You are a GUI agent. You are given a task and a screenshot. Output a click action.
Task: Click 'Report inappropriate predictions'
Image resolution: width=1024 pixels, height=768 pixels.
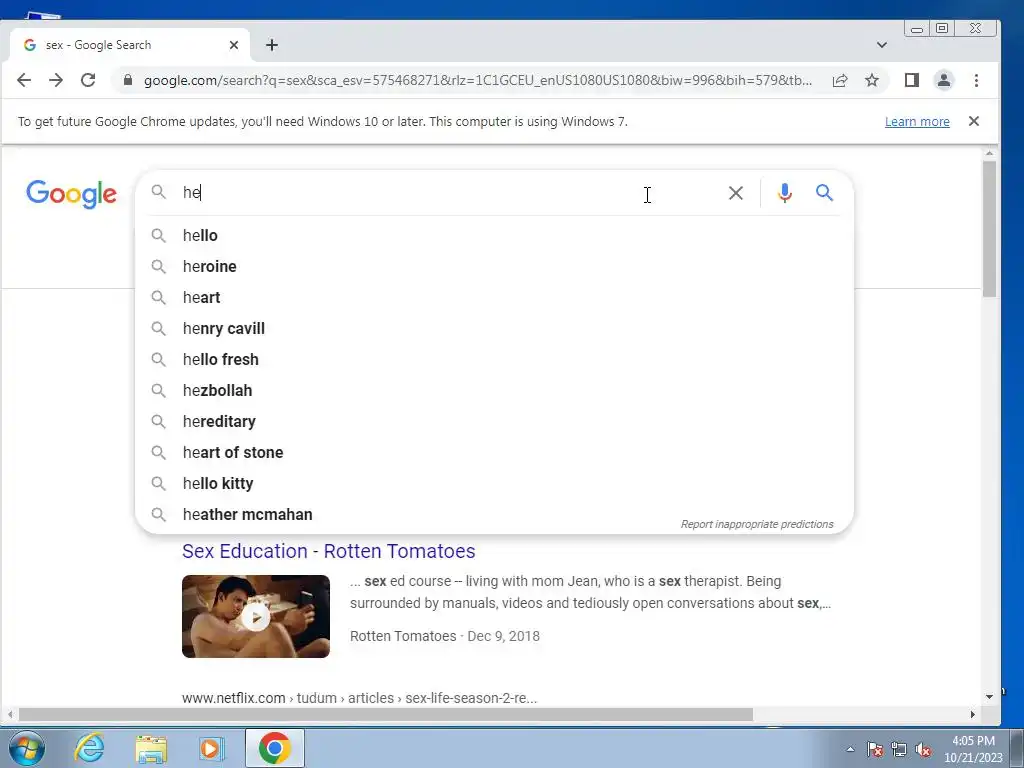pyautogui.click(x=757, y=524)
